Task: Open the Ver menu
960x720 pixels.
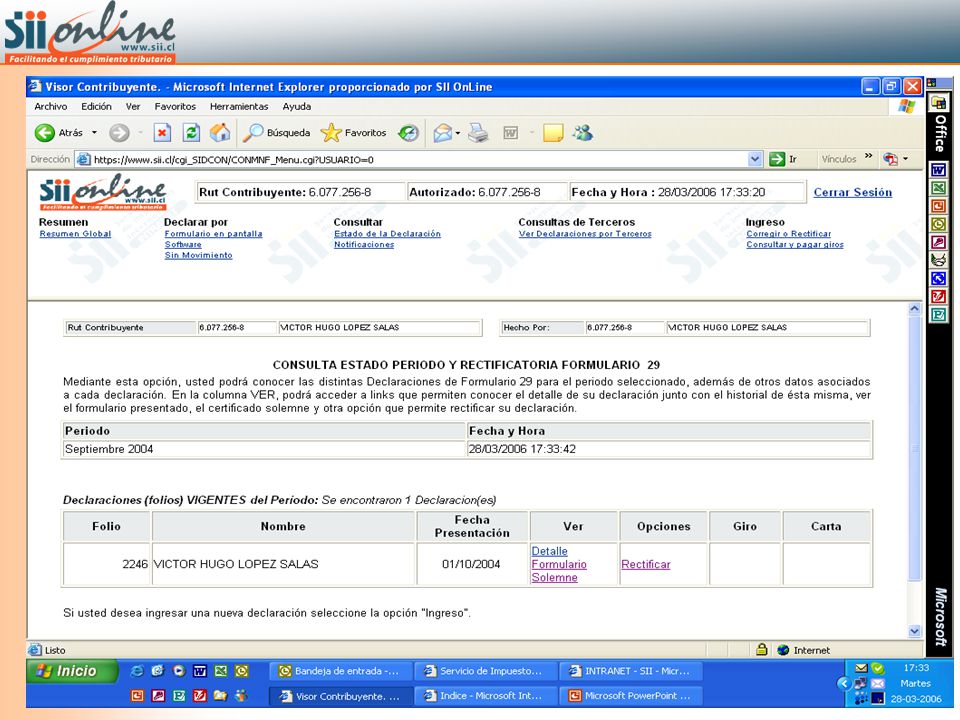Action: click(133, 107)
